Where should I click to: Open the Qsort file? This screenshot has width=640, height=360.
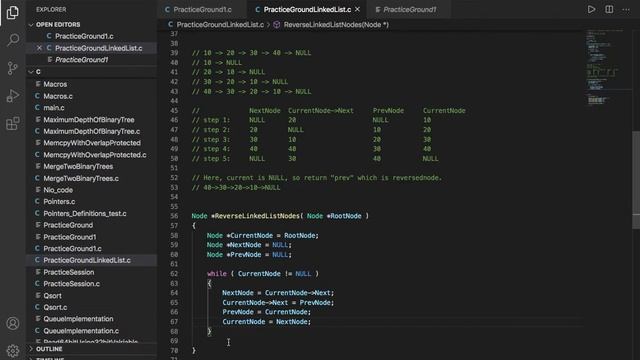tap(52, 296)
